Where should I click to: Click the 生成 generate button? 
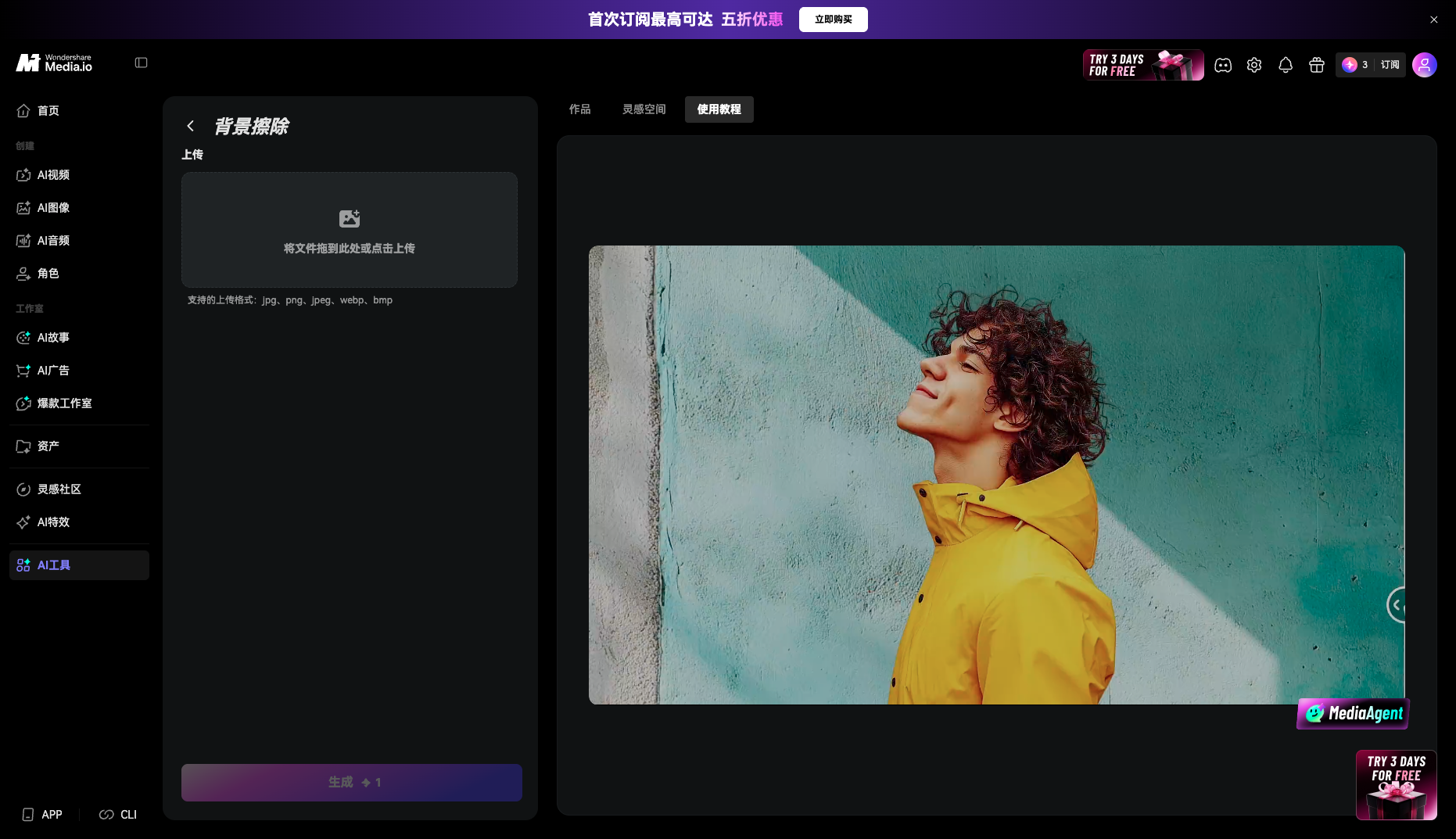coord(352,783)
